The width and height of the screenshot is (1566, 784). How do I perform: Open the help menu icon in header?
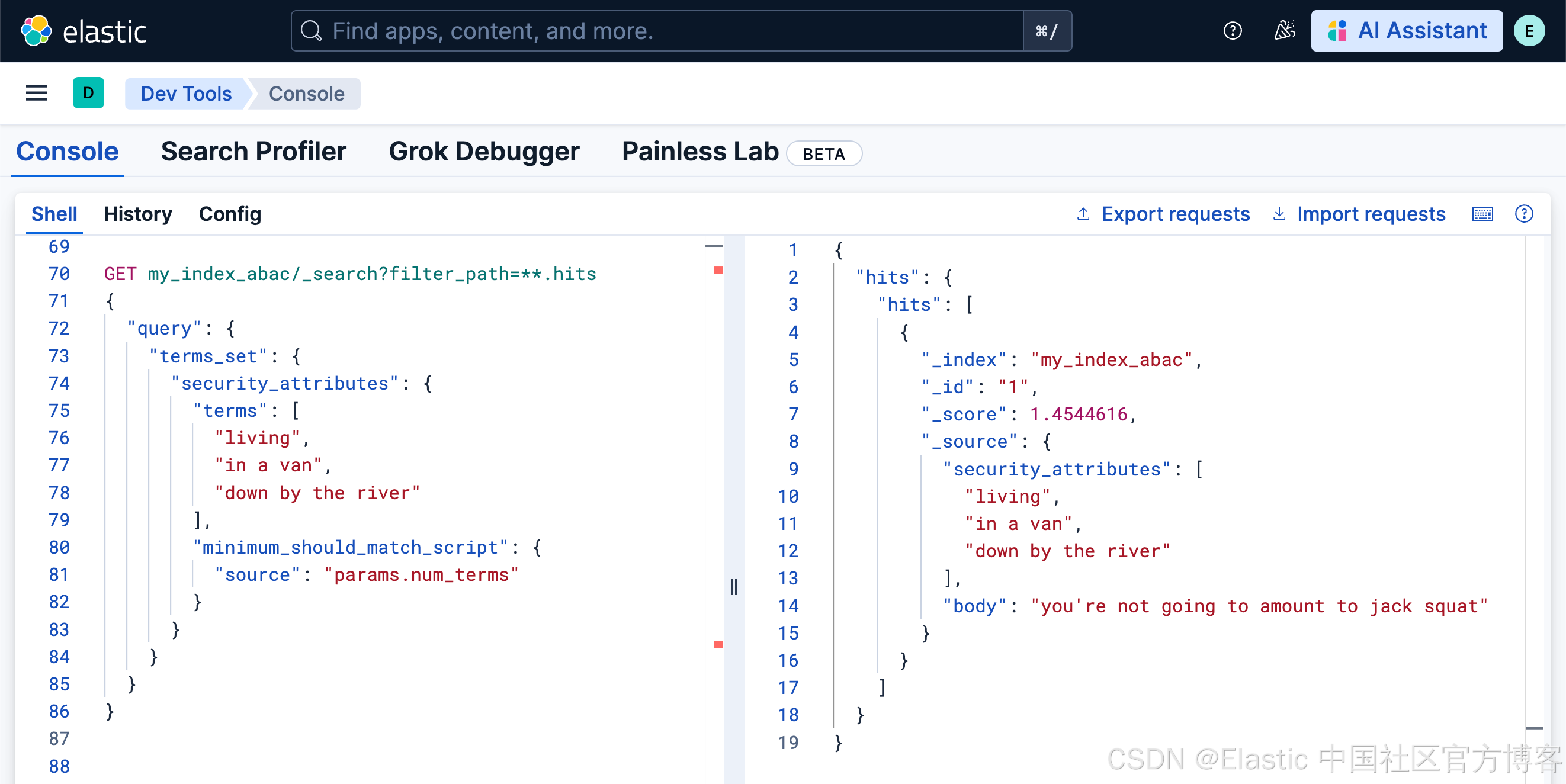tap(1233, 31)
